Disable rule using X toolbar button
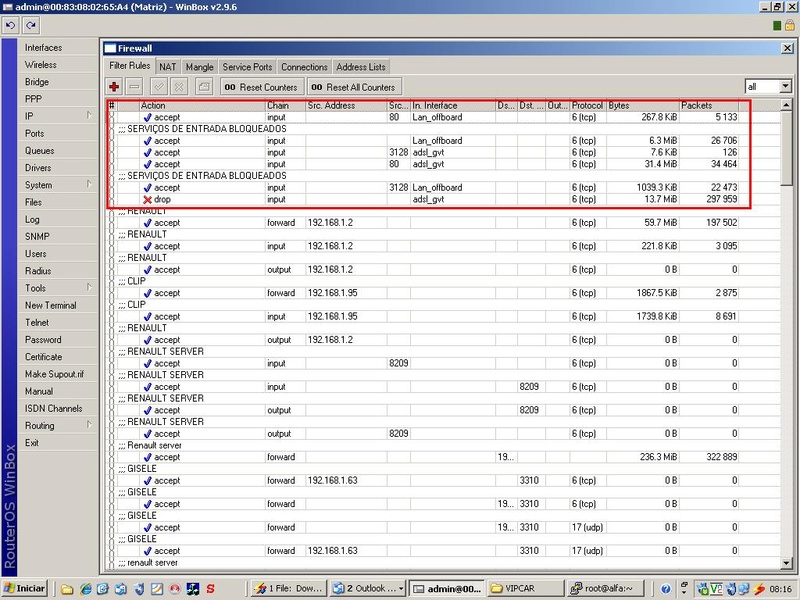800x600 pixels. (x=179, y=87)
